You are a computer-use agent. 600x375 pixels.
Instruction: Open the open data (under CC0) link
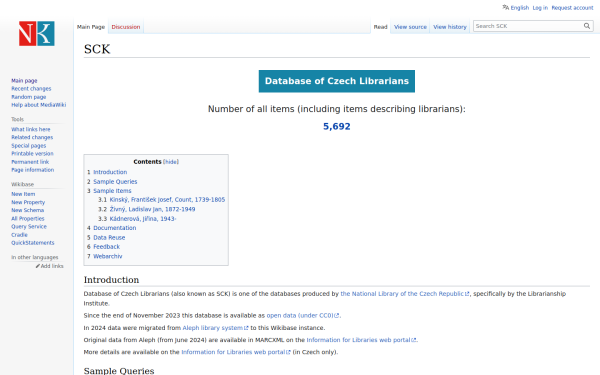click(303, 316)
